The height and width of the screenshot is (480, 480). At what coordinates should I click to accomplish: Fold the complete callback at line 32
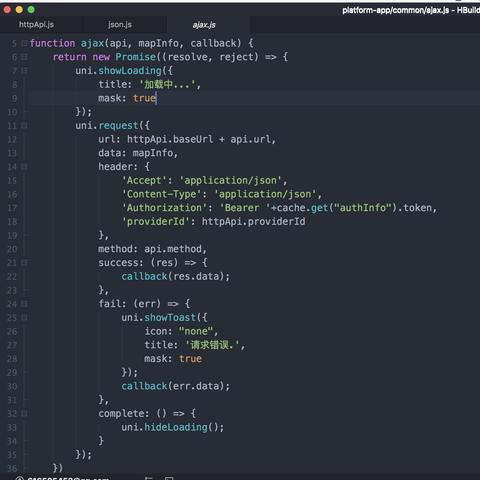(x=24, y=414)
